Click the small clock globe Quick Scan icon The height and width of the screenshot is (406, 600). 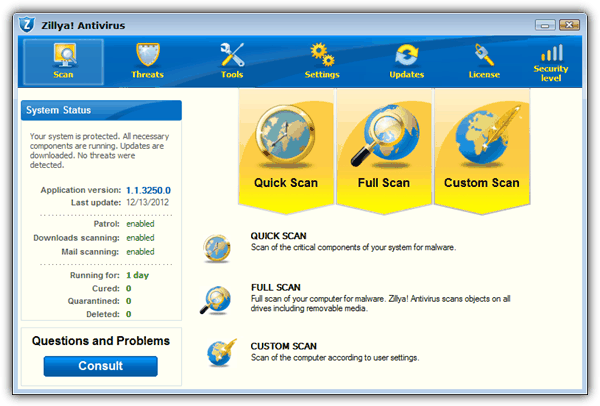pos(217,248)
